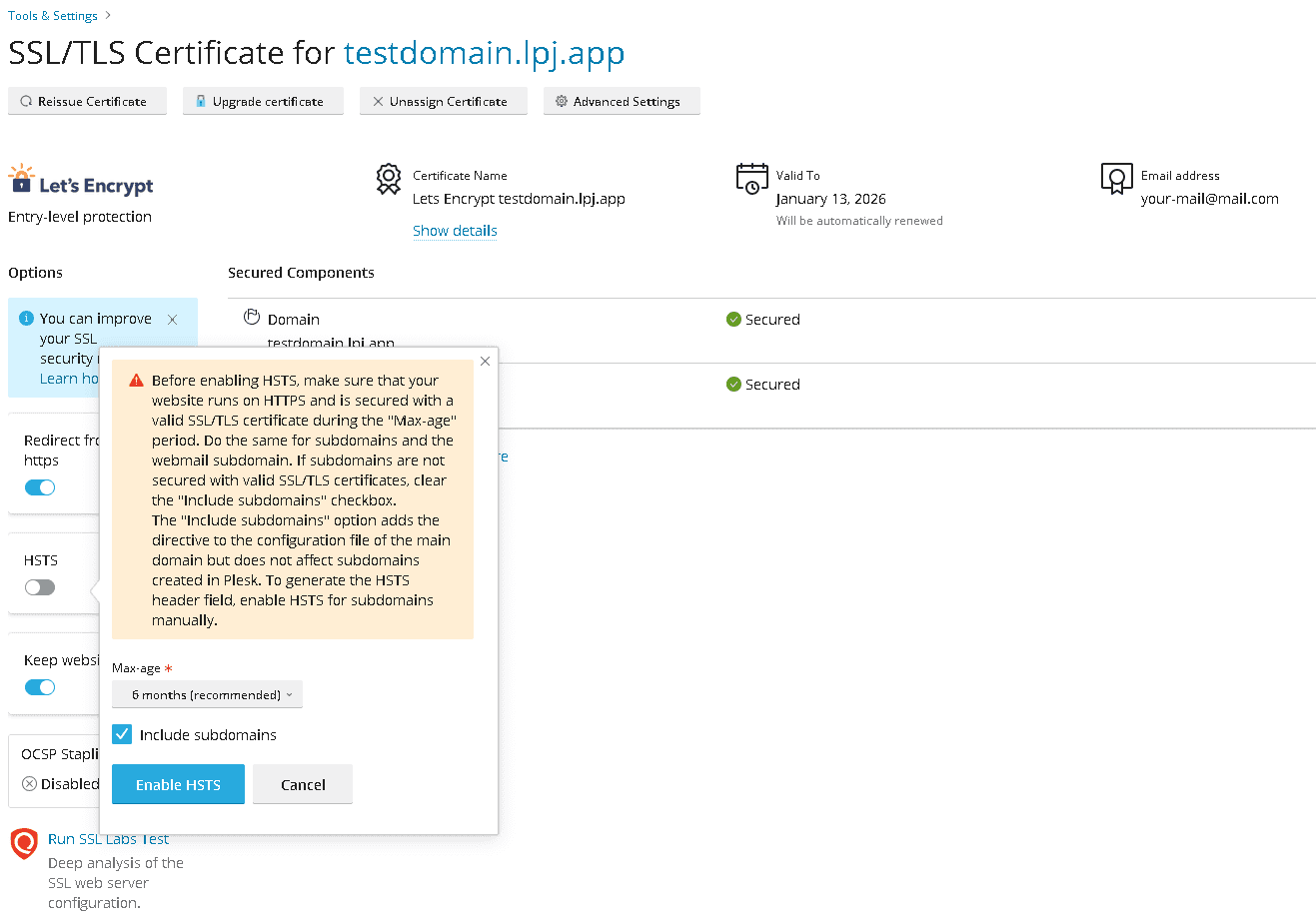Viewport: 1316px width, 924px height.
Task: Click the Domain component icon
Action: pos(252,318)
